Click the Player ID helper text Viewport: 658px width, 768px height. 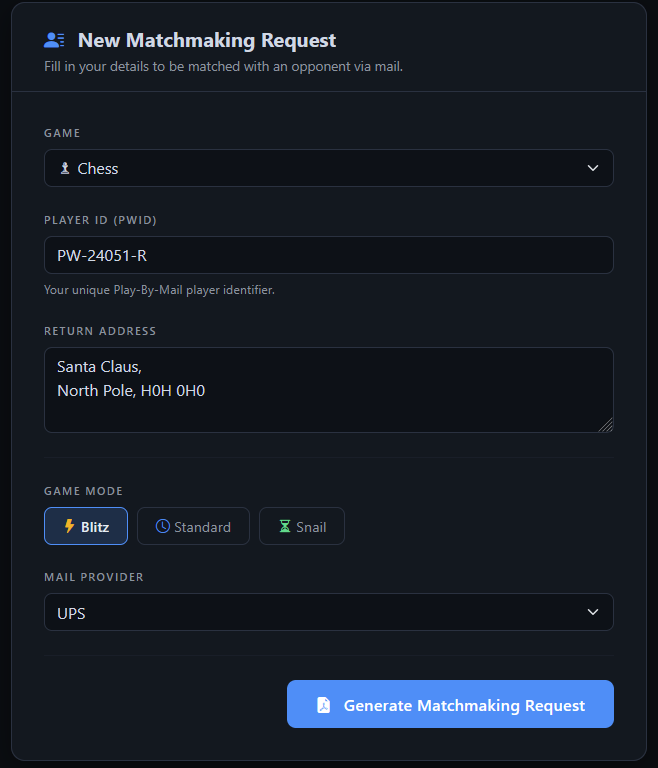click(159, 290)
